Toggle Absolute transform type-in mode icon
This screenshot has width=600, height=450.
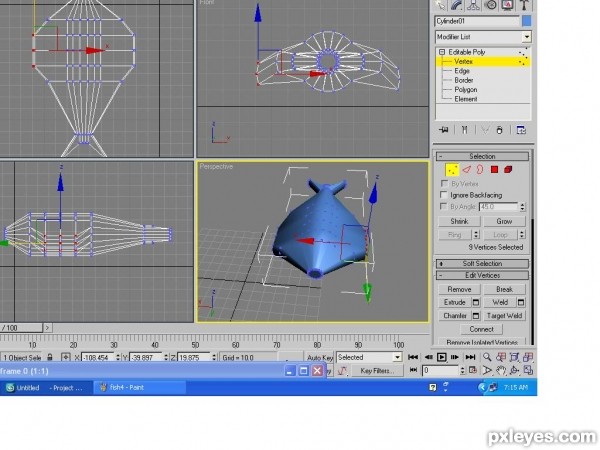[x=66, y=357]
